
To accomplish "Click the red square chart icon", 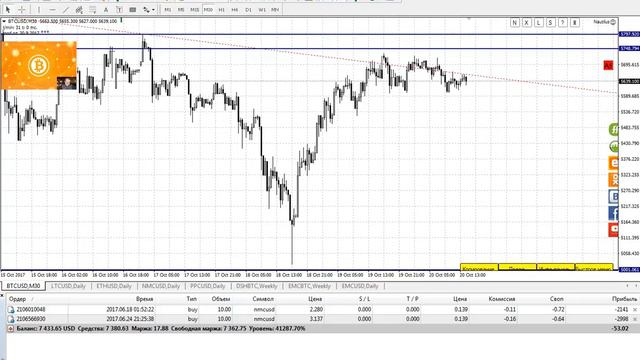I will 608,65.
